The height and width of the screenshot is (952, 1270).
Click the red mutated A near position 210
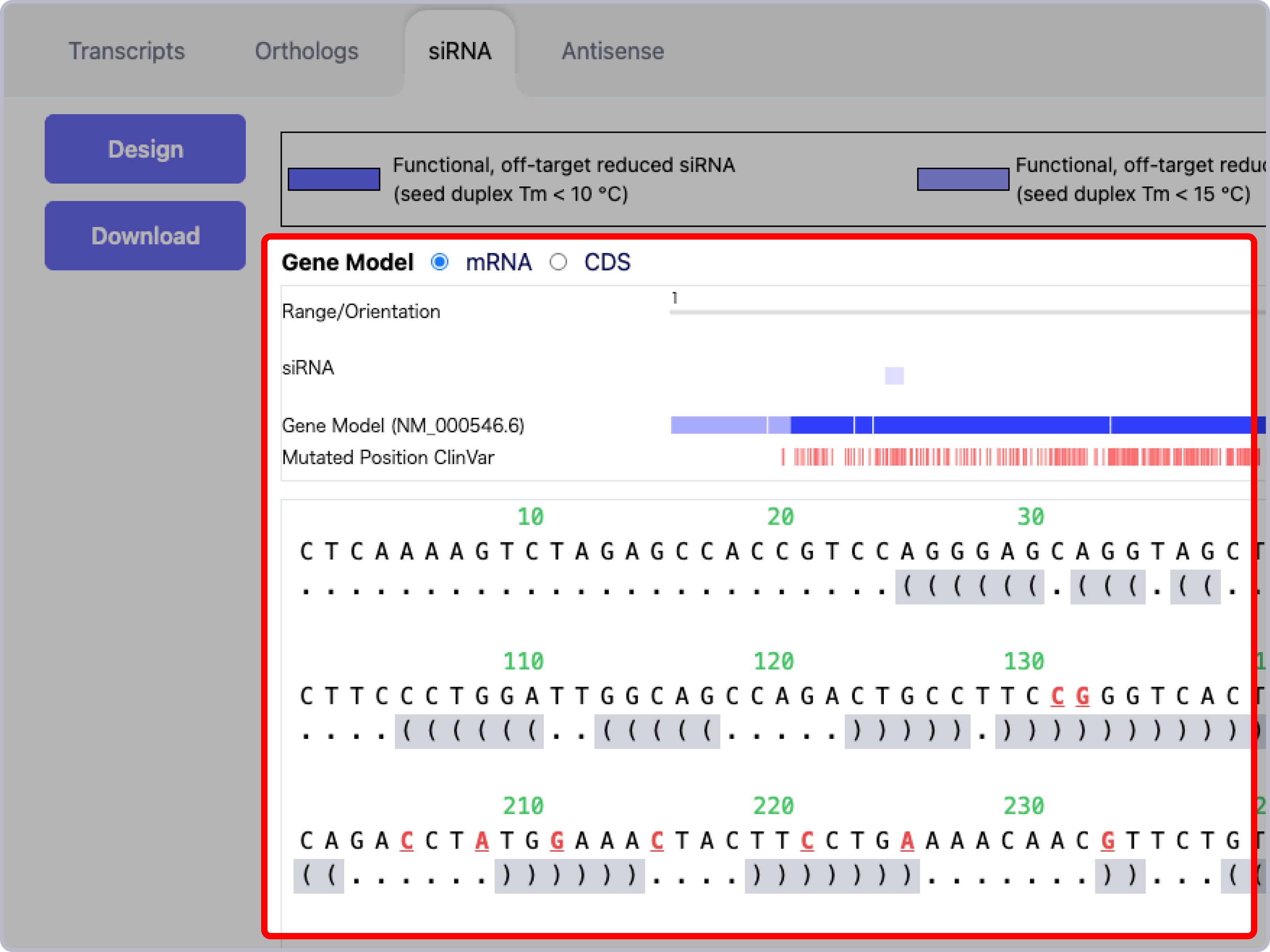482,841
